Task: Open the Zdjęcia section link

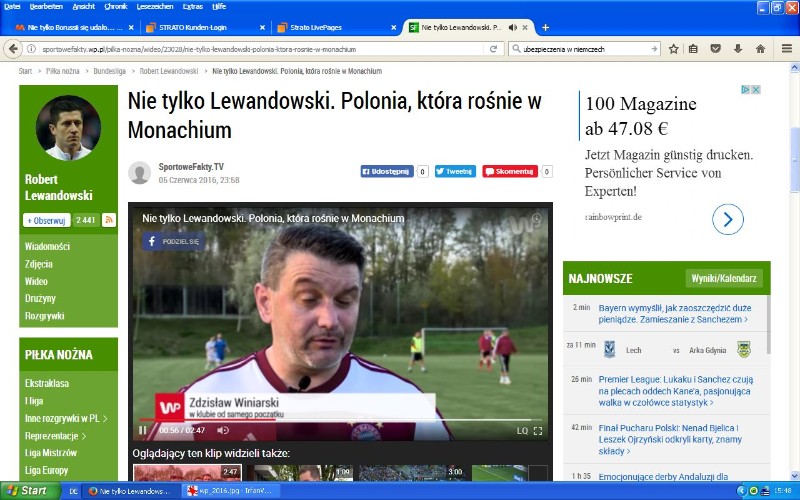Action: pyautogui.click(x=38, y=264)
